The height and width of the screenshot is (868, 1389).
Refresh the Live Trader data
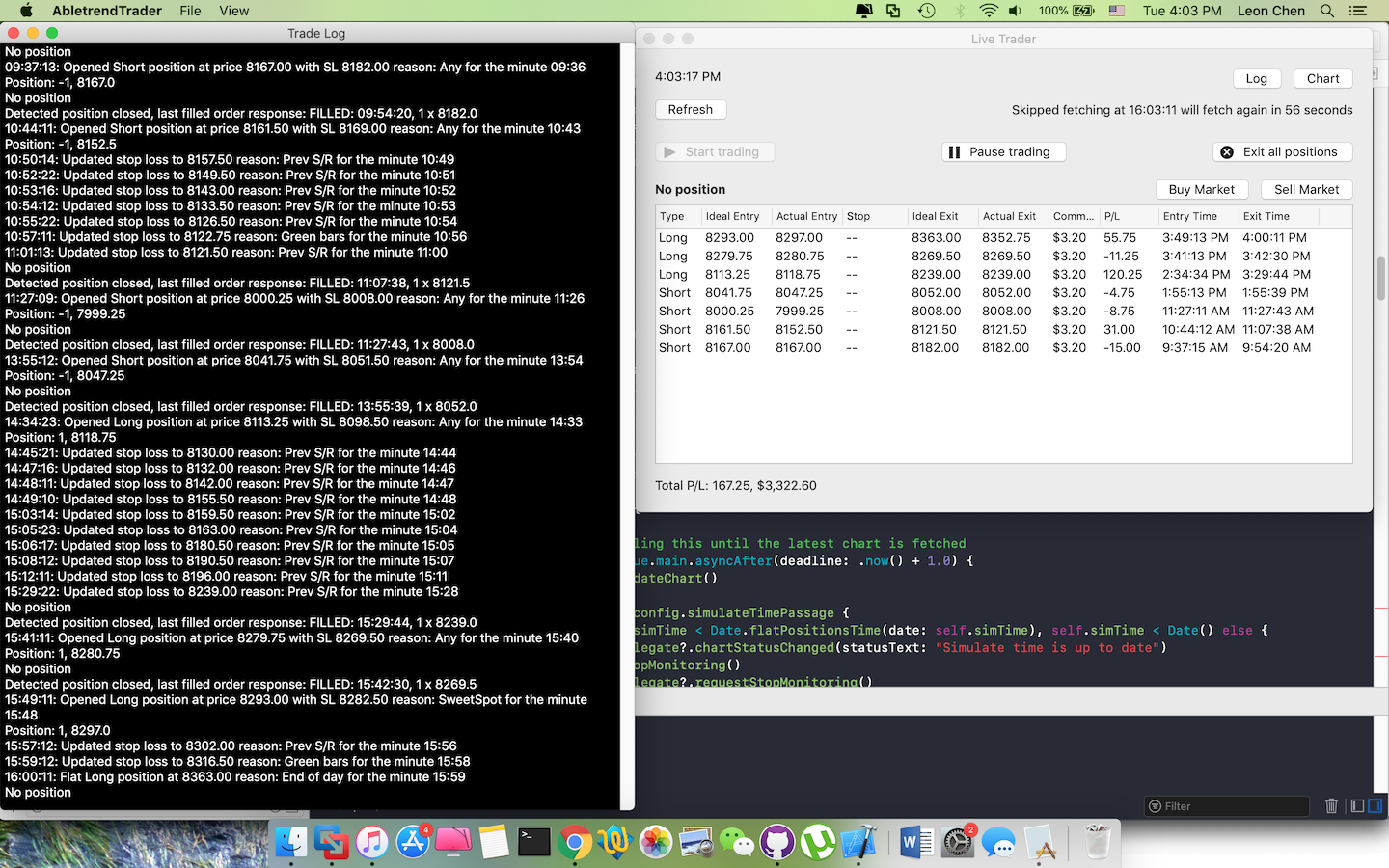click(x=691, y=109)
